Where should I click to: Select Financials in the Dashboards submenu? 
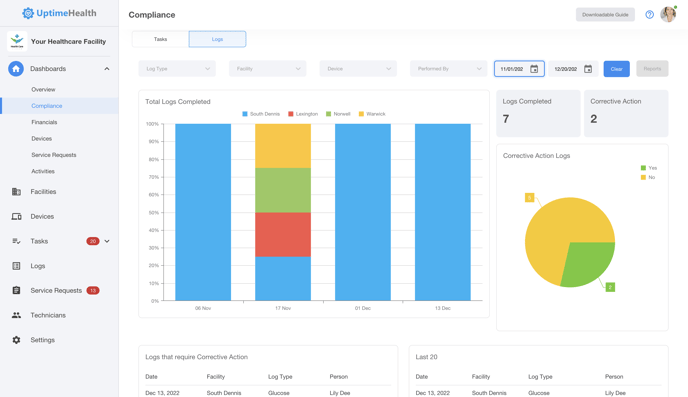click(44, 122)
